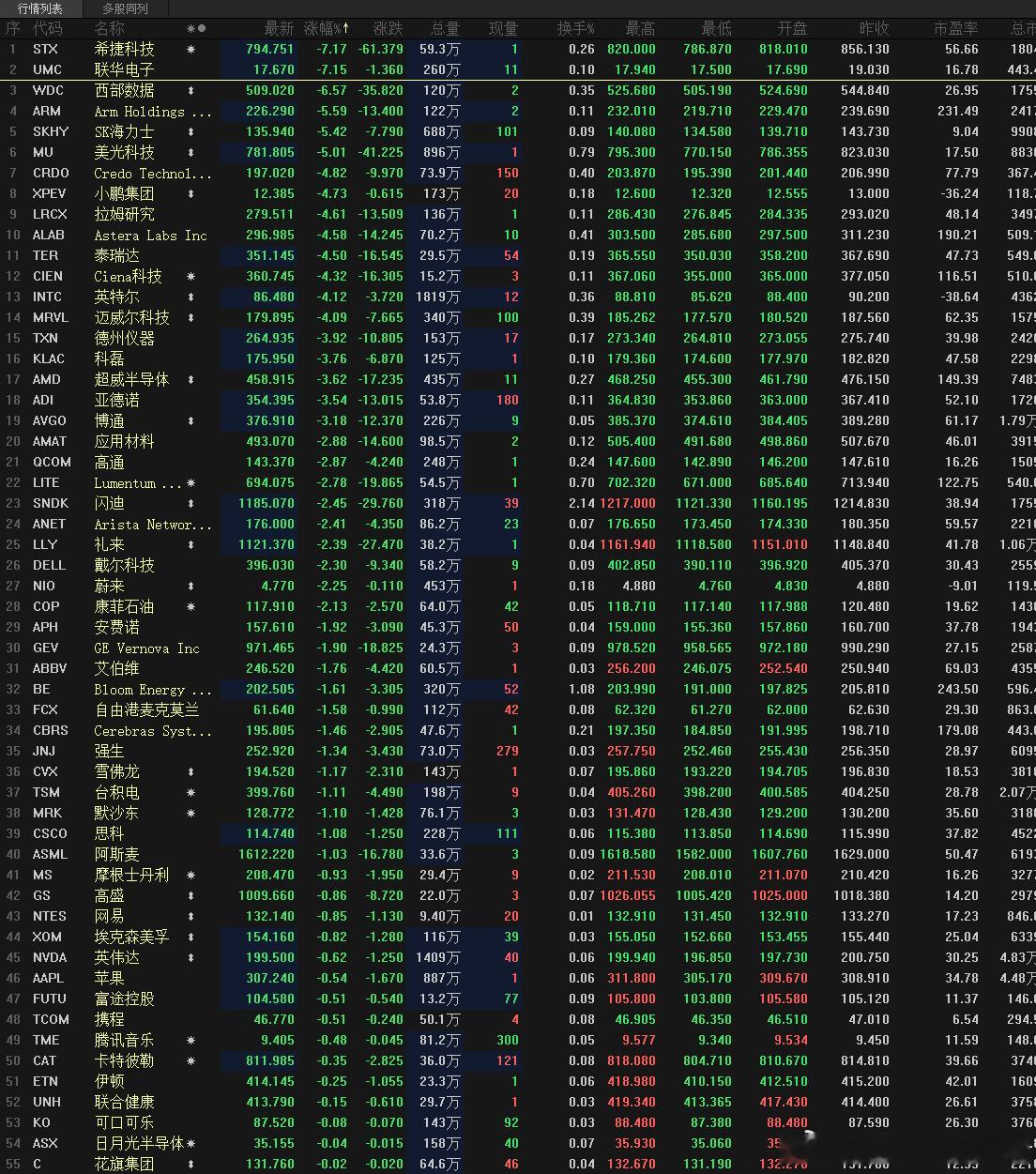Sort by the 换手% column header

coord(575,28)
